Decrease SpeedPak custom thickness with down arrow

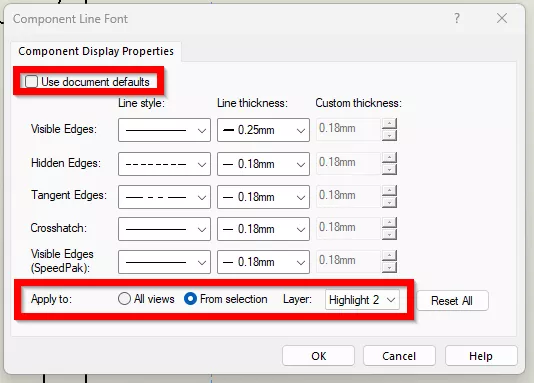click(389, 267)
